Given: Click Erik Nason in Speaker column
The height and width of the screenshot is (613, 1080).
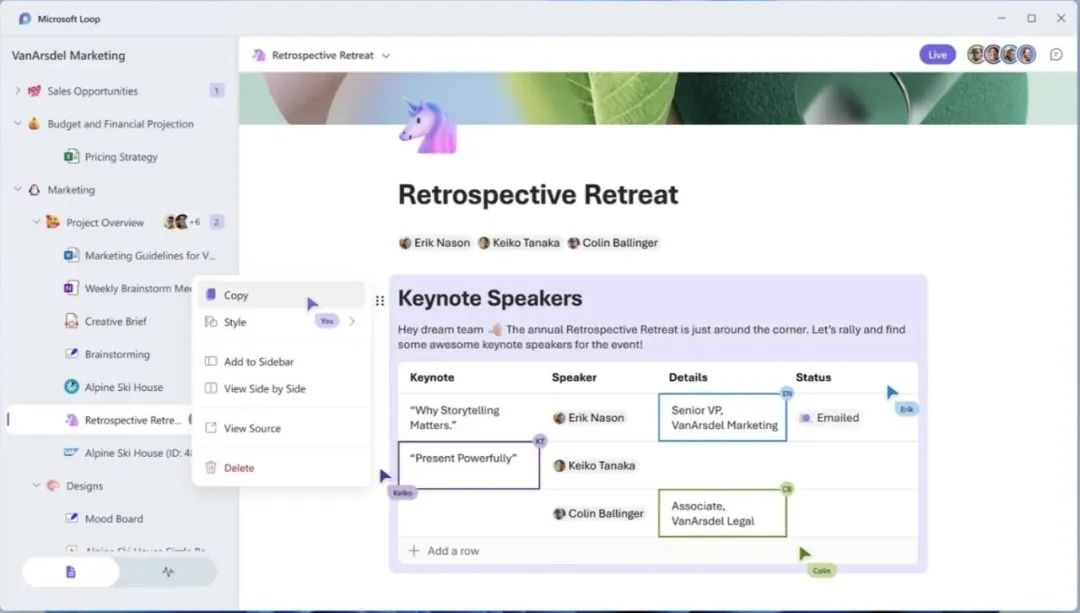Looking at the screenshot, I should [589, 417].
